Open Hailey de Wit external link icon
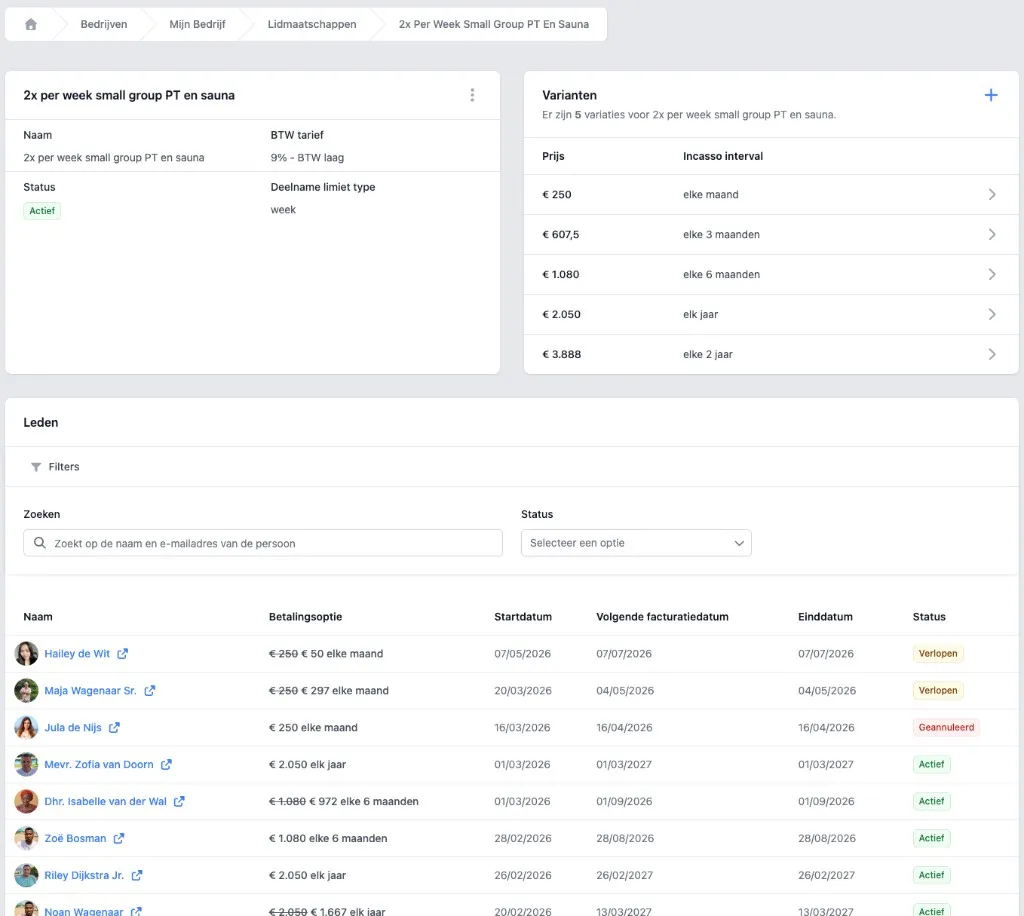The height and width of the screenshot is (916, 1024). (x=123, y=654)
